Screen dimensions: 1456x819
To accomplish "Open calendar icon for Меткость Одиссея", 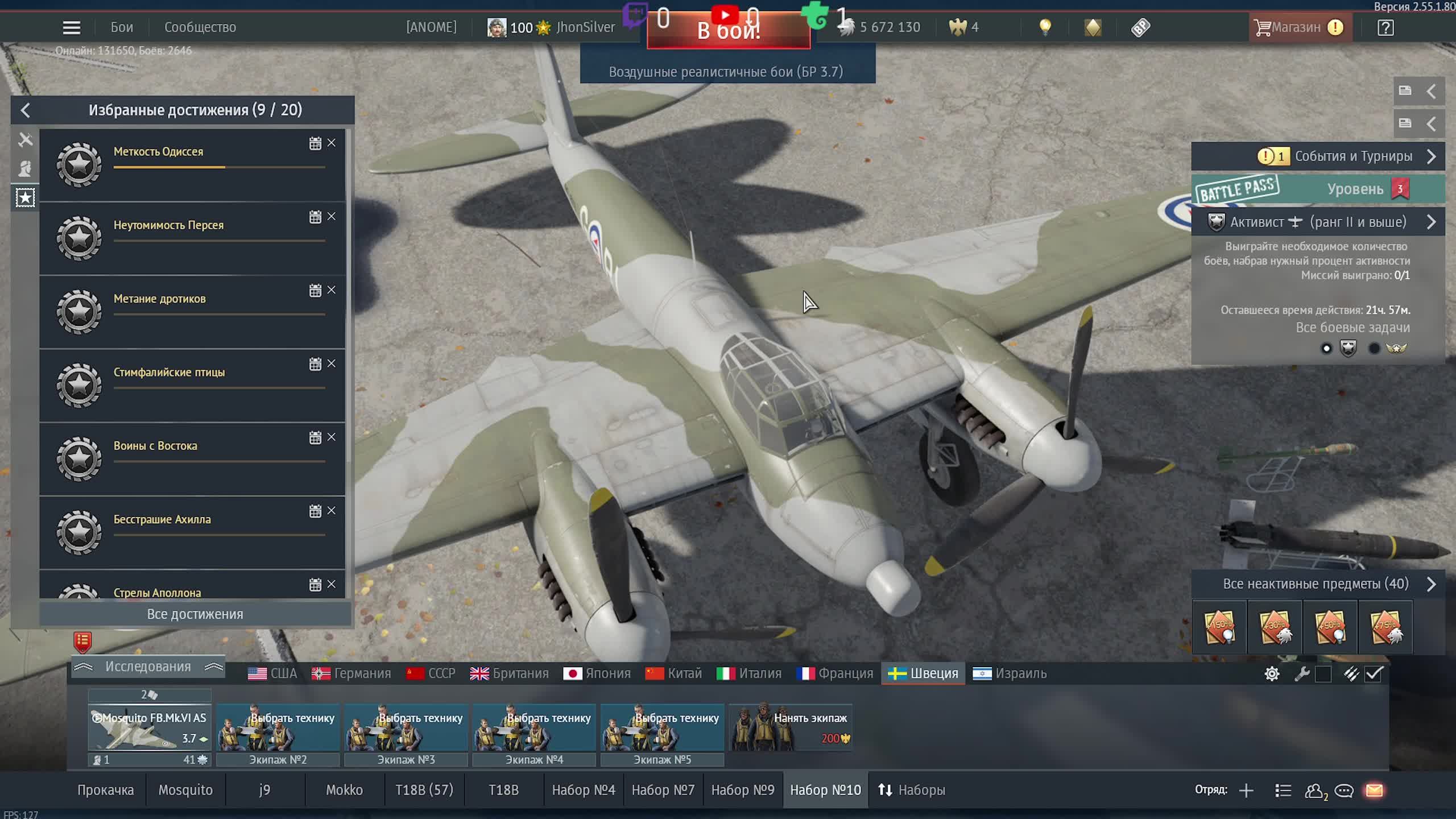I will coord(315,143).
